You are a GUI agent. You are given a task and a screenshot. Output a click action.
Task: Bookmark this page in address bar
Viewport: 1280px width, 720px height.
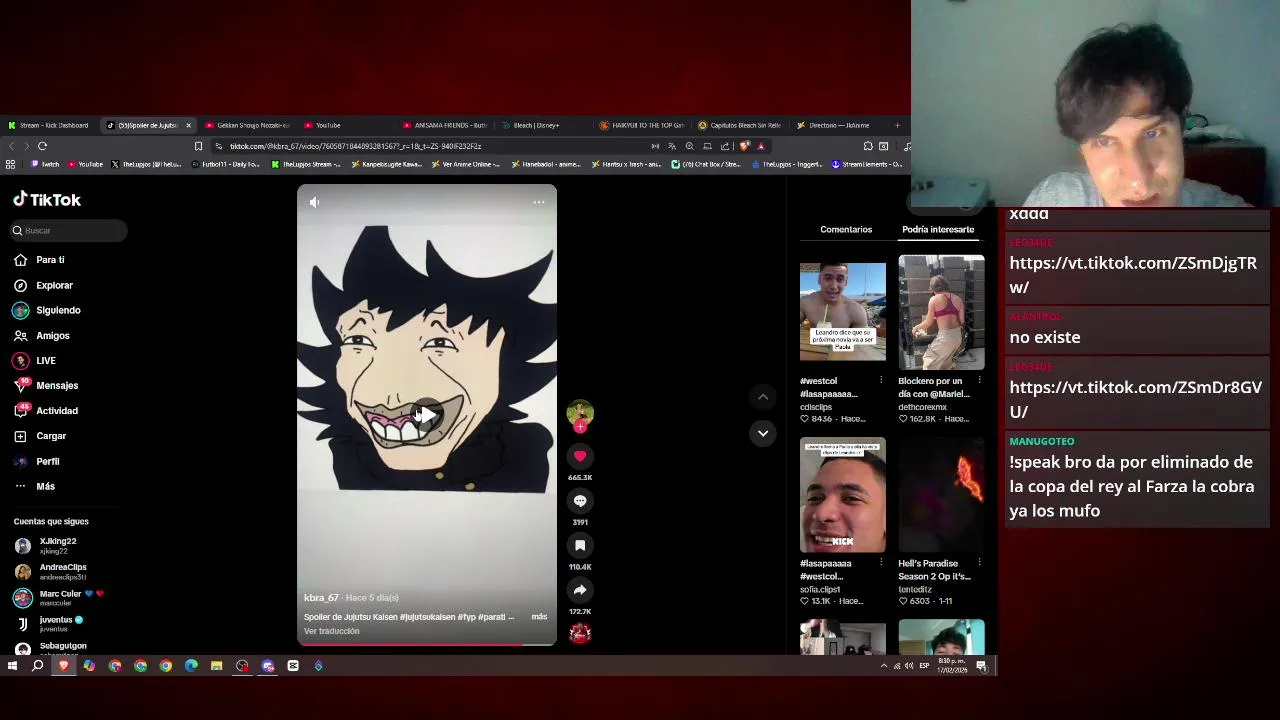click(x=198, y=146)
